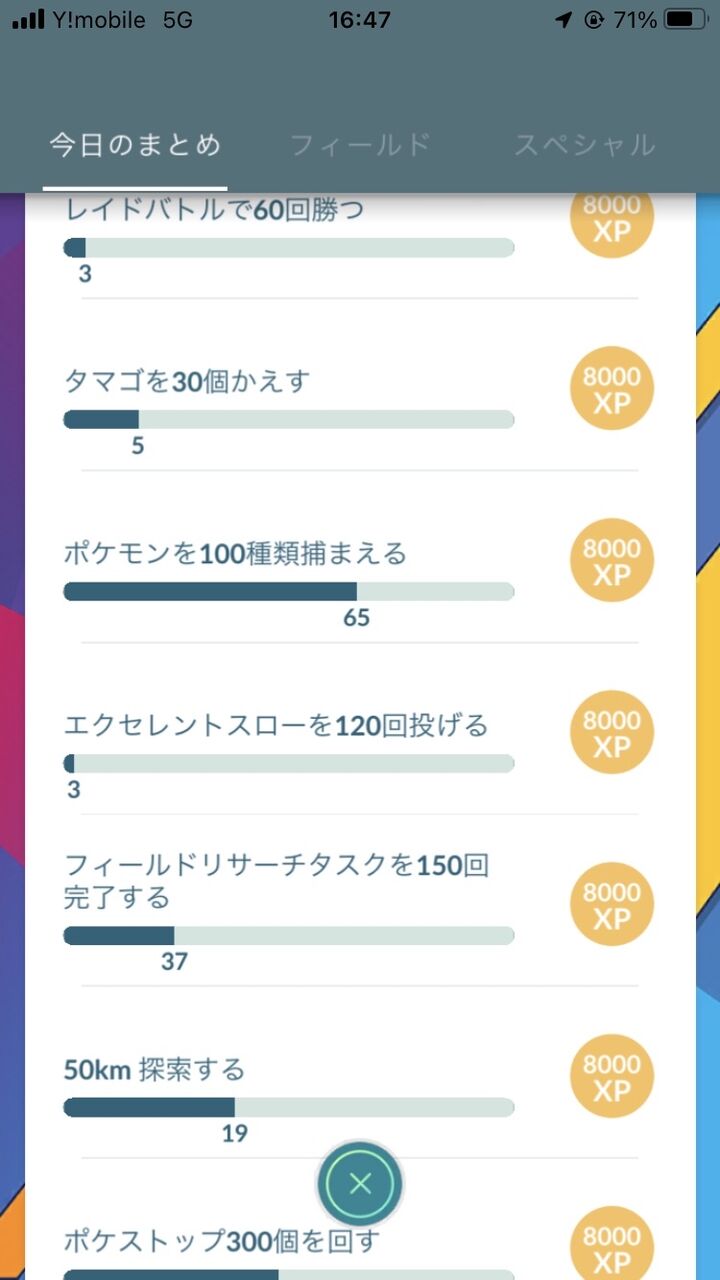Switch to the フィールド tab

(360, 145)
